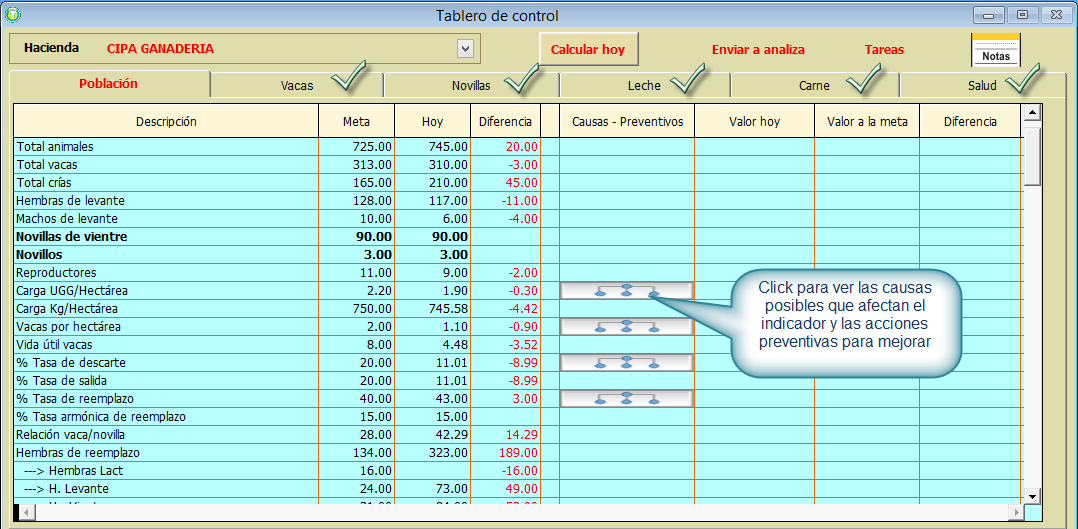Click the Causes - Preventivos column header

pos(627,121)
